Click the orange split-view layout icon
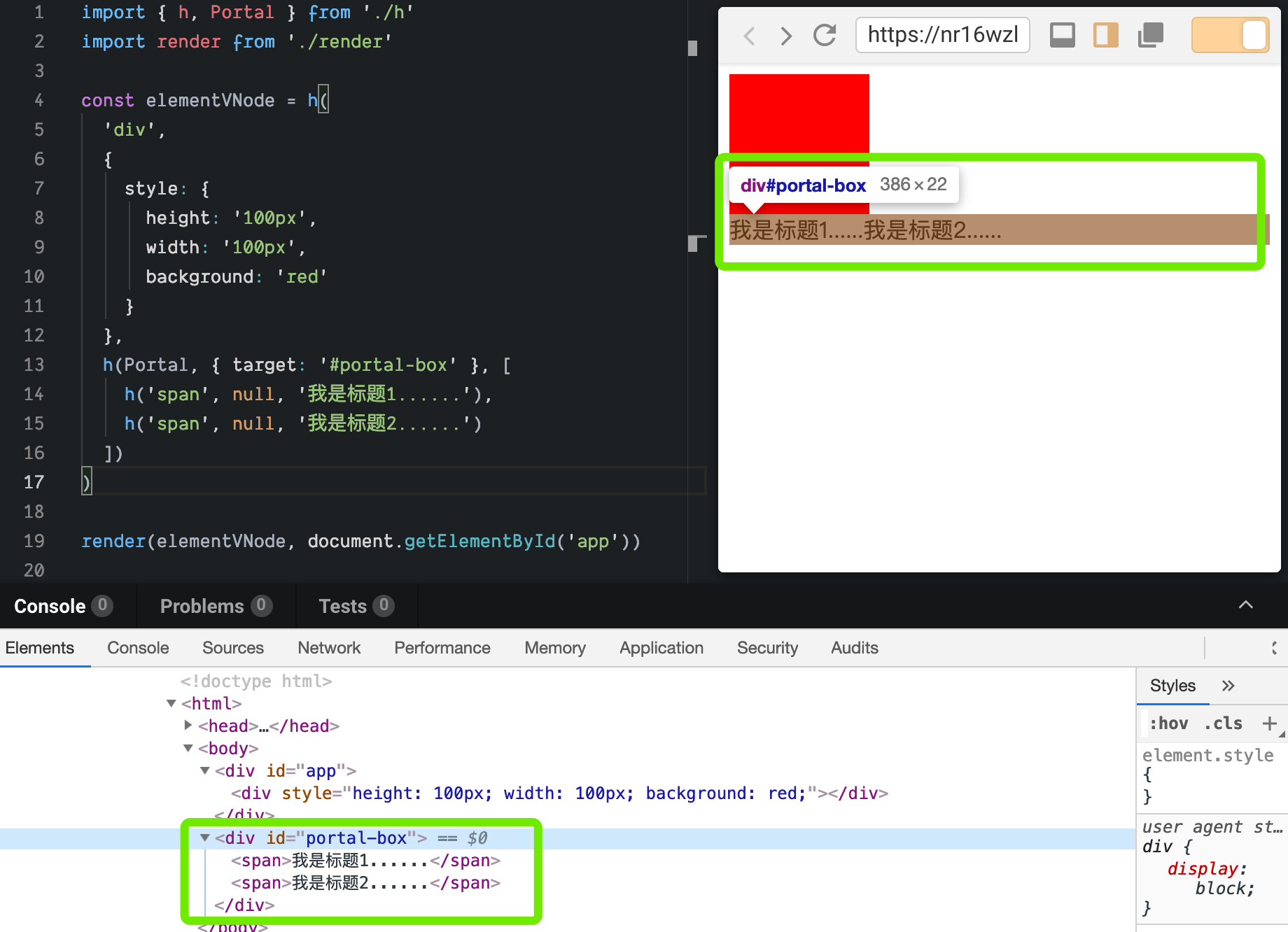The width and height of the screenshot is (1288, 932). coord(1105,35)
